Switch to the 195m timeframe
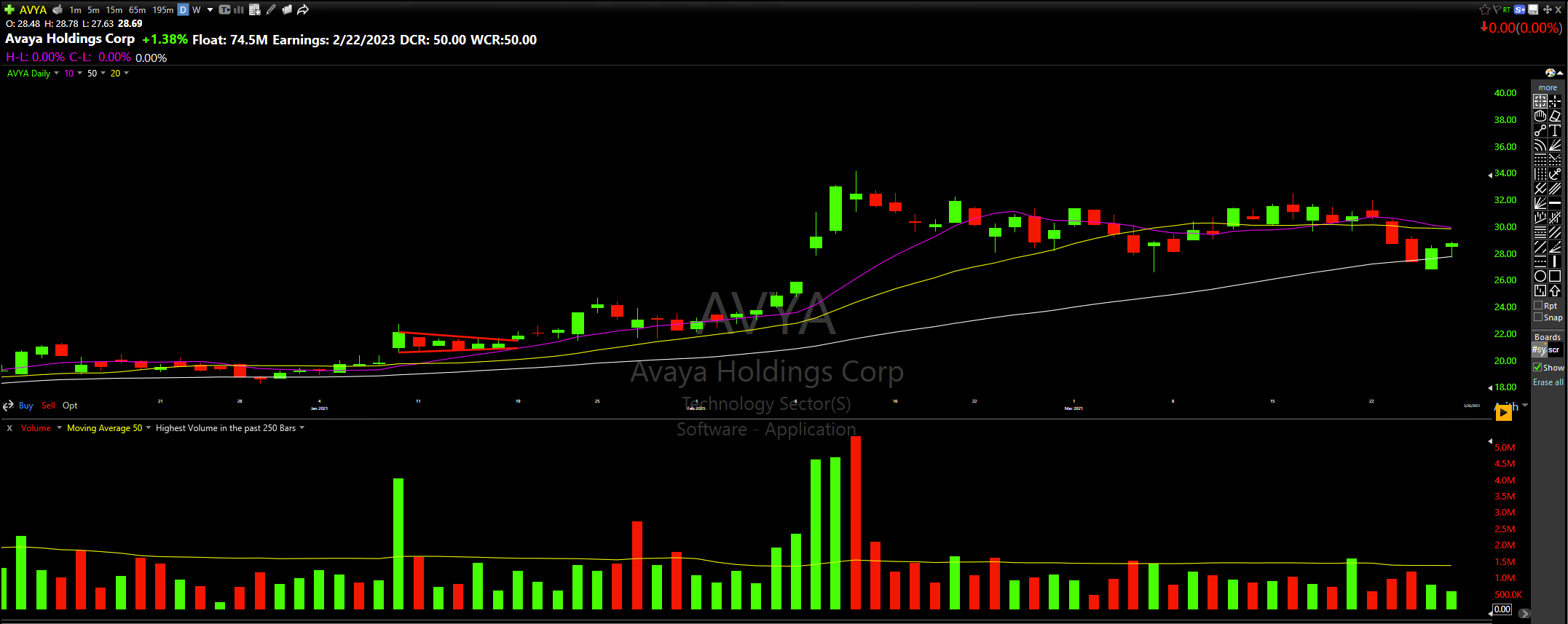 pos(163,9)
